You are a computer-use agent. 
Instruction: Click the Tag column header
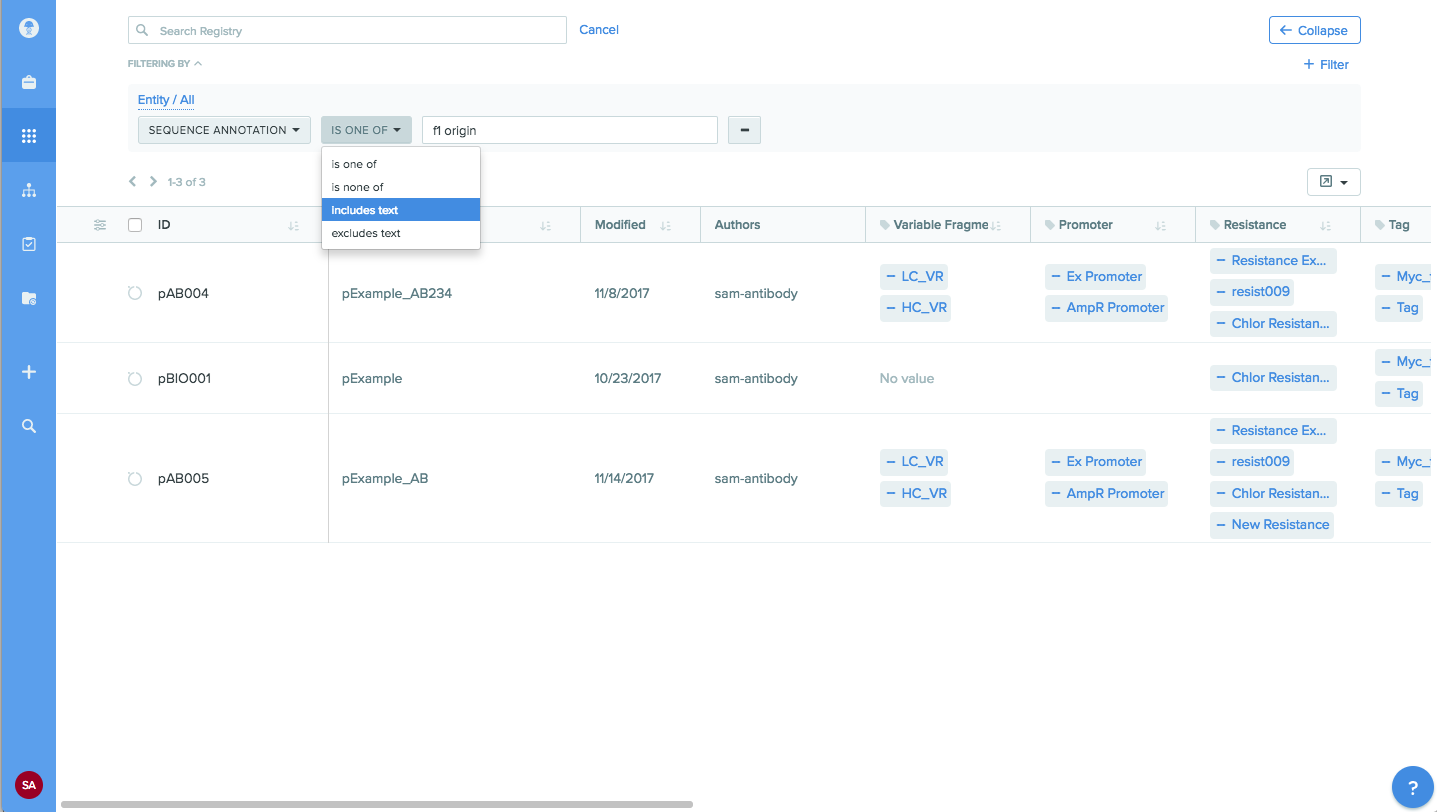click(1399, 225)
